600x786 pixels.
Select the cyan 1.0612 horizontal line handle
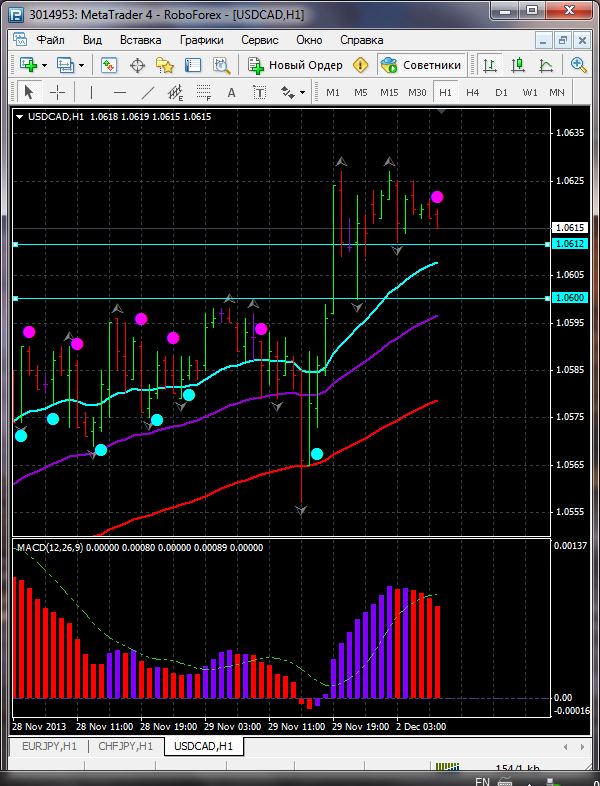tap(15, 244)
